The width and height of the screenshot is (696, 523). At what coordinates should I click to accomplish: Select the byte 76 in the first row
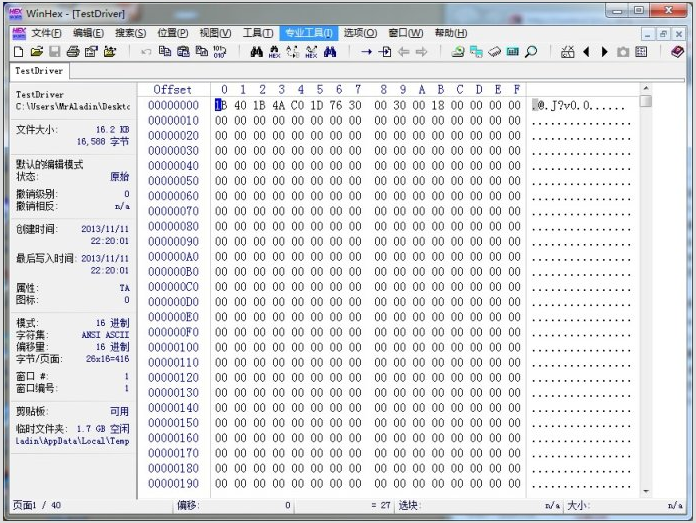pyautogui.click(x=336, y=105)
